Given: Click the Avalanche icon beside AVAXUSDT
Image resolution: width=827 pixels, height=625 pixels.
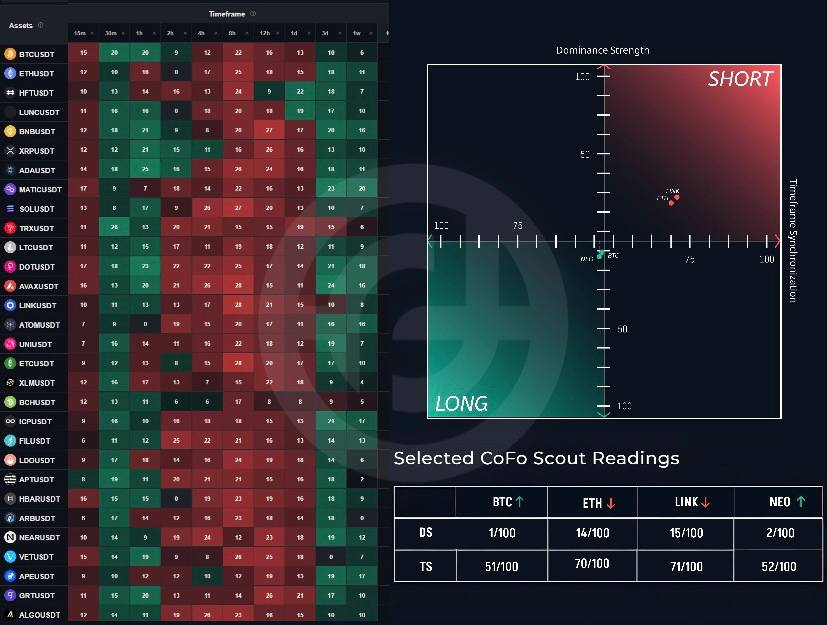Looking at the screenshot, I should pyautogui.click(x=10, y=286).
